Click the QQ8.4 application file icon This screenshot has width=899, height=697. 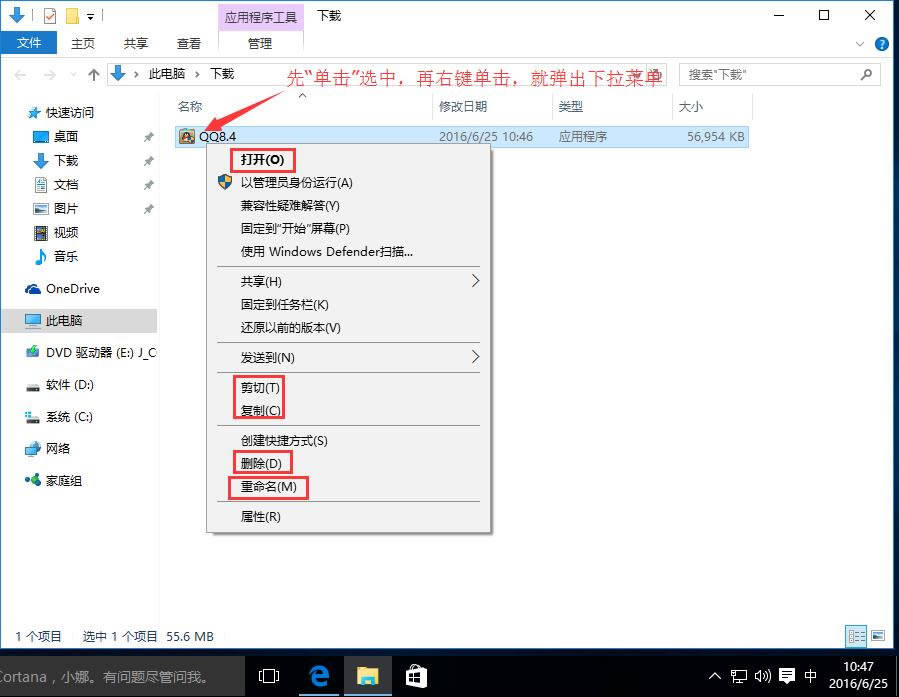[x=187, y=137]
